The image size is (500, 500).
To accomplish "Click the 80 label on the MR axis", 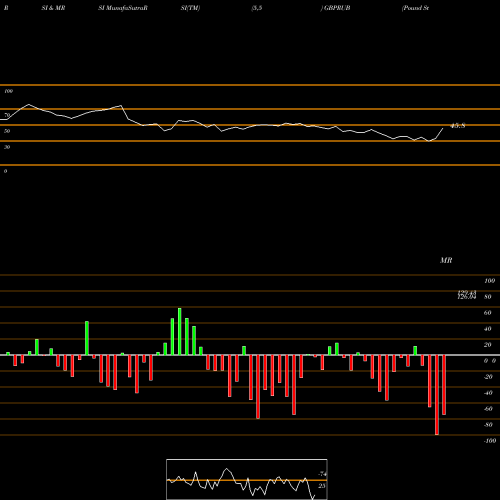I will point(487,297).
